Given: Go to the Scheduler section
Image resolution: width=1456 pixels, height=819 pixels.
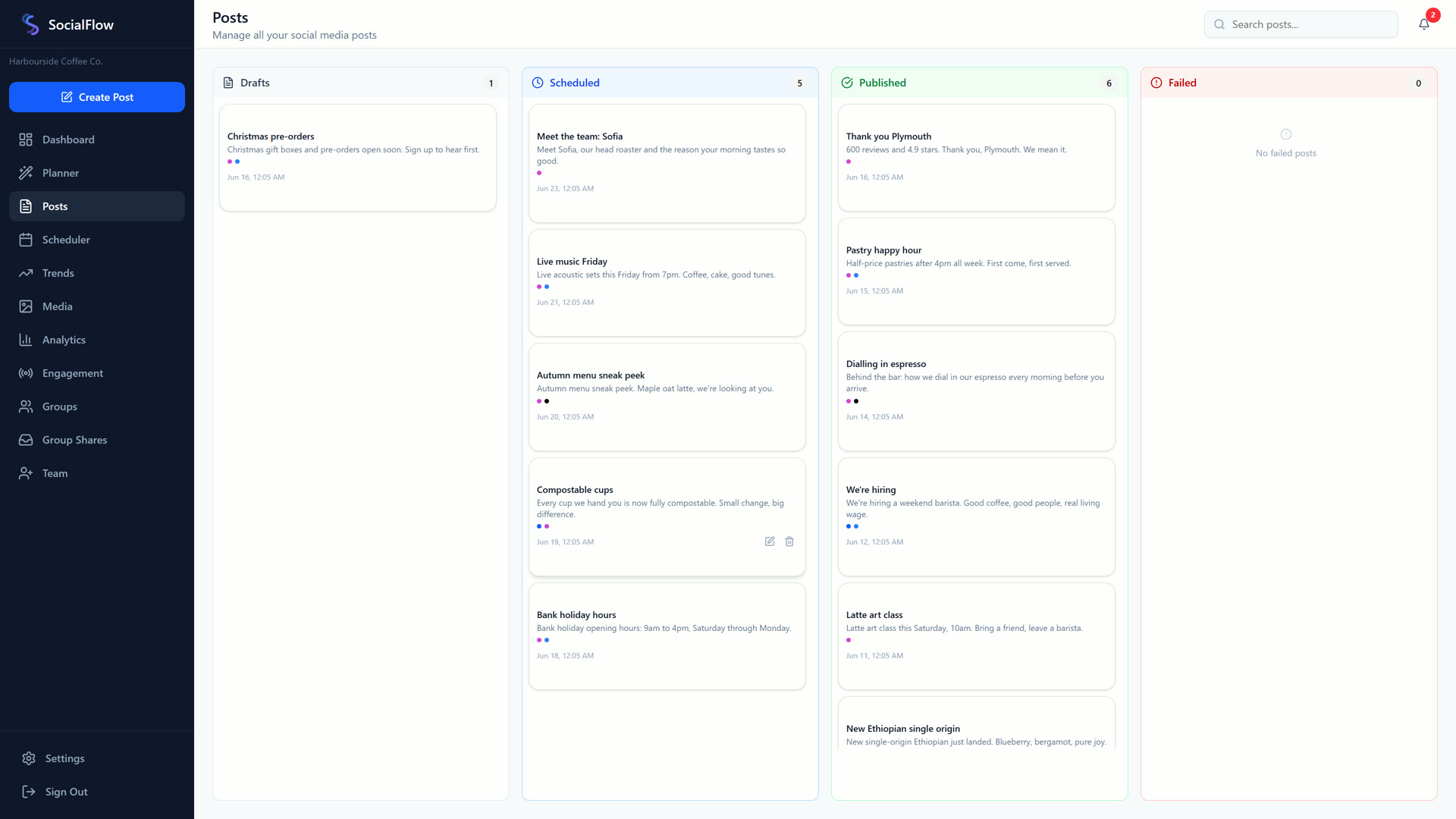Looking at the screenshot, I should 97,240.
